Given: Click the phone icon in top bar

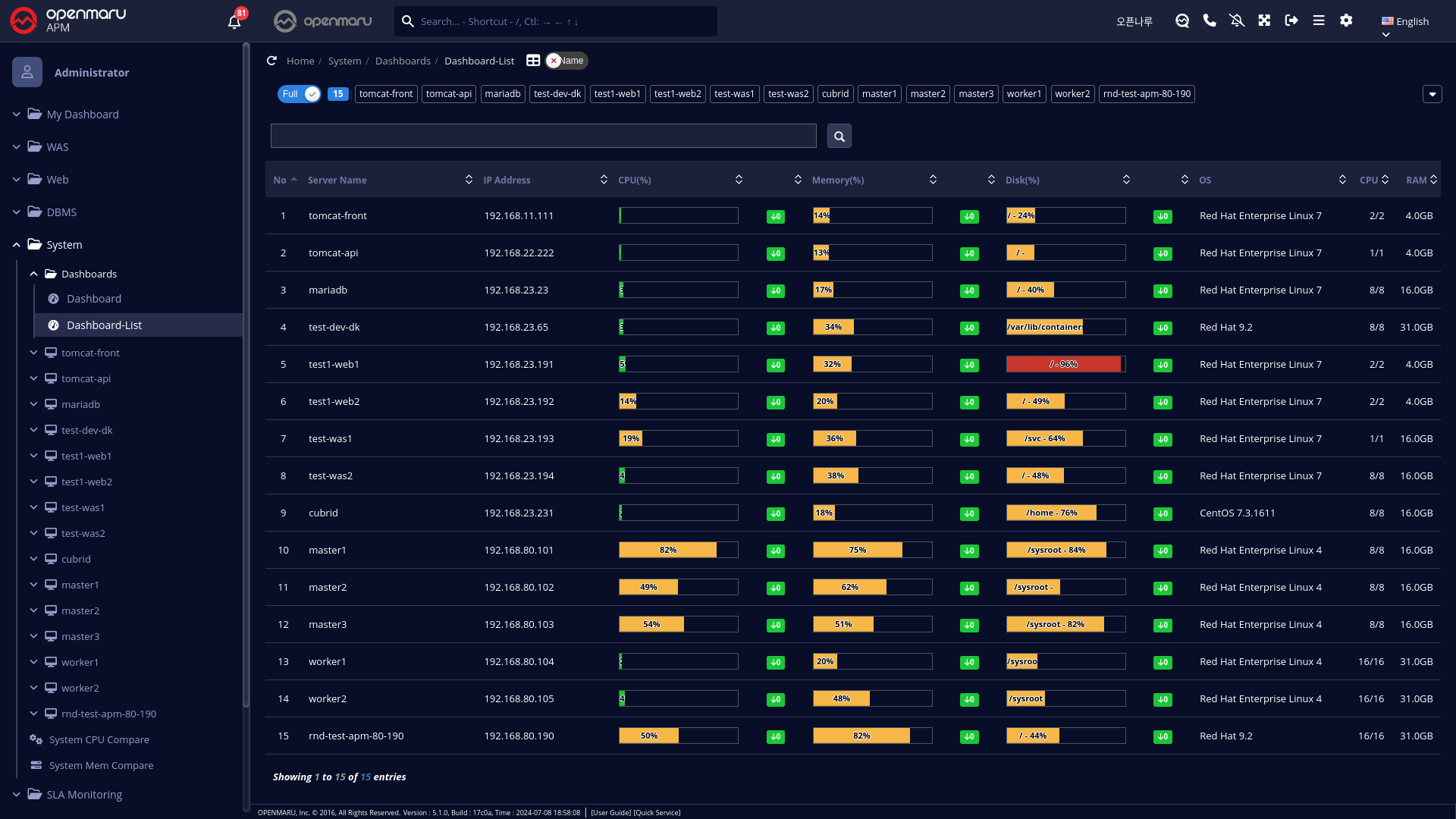Looking at the screenshot, I should (x=1210, y=20).
